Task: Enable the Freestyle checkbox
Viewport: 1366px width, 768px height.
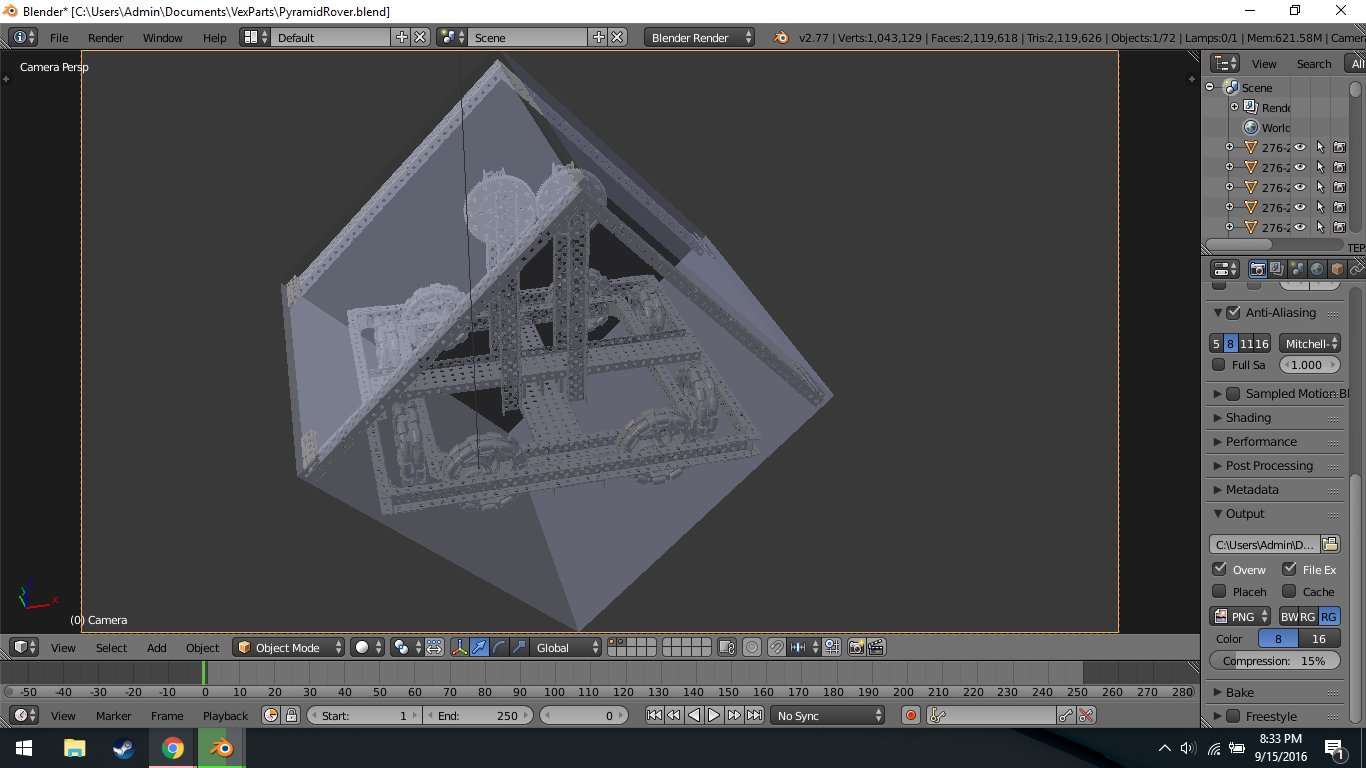Action: tap(1233, 716)
